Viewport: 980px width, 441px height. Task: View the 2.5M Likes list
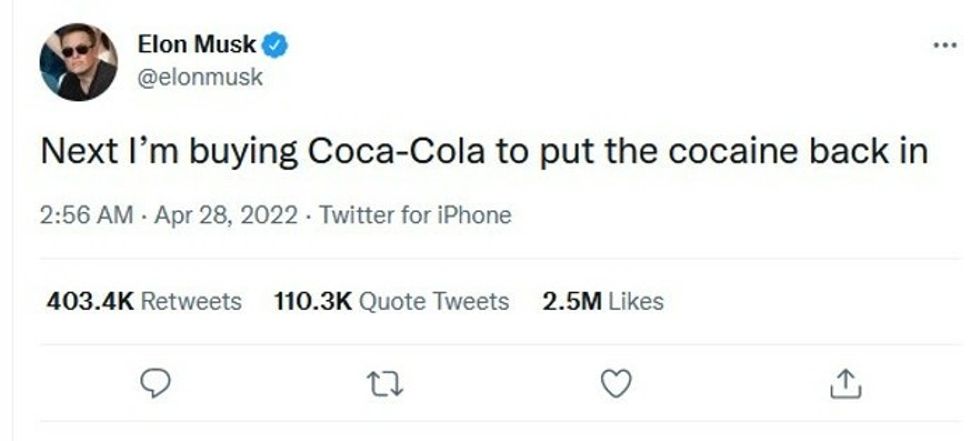pyautogui.click(x=602, y=301)
